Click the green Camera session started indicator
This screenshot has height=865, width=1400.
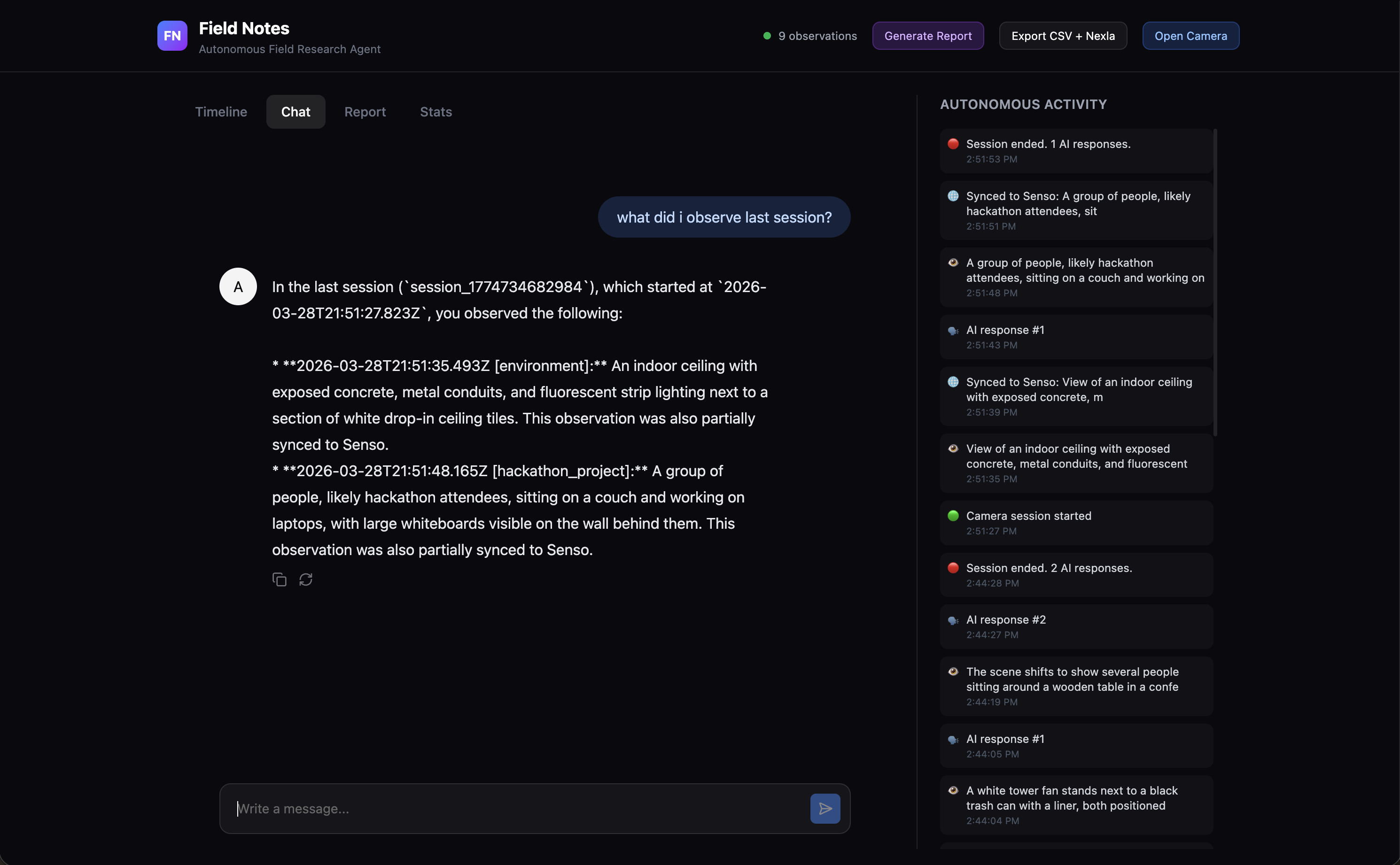pyautogui.click(x=953, y=516)
